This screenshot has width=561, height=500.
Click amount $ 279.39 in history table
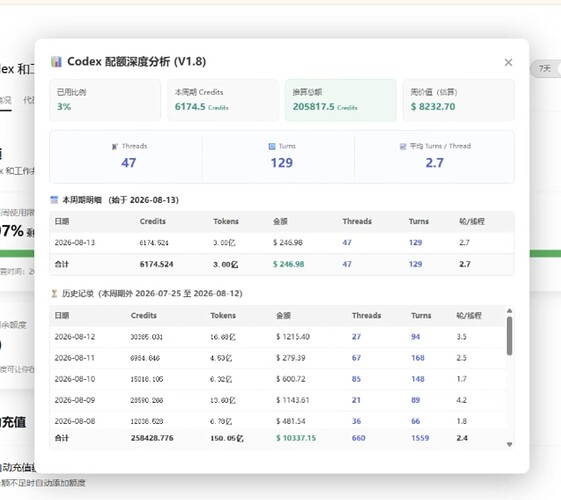[x=291, y=358]
